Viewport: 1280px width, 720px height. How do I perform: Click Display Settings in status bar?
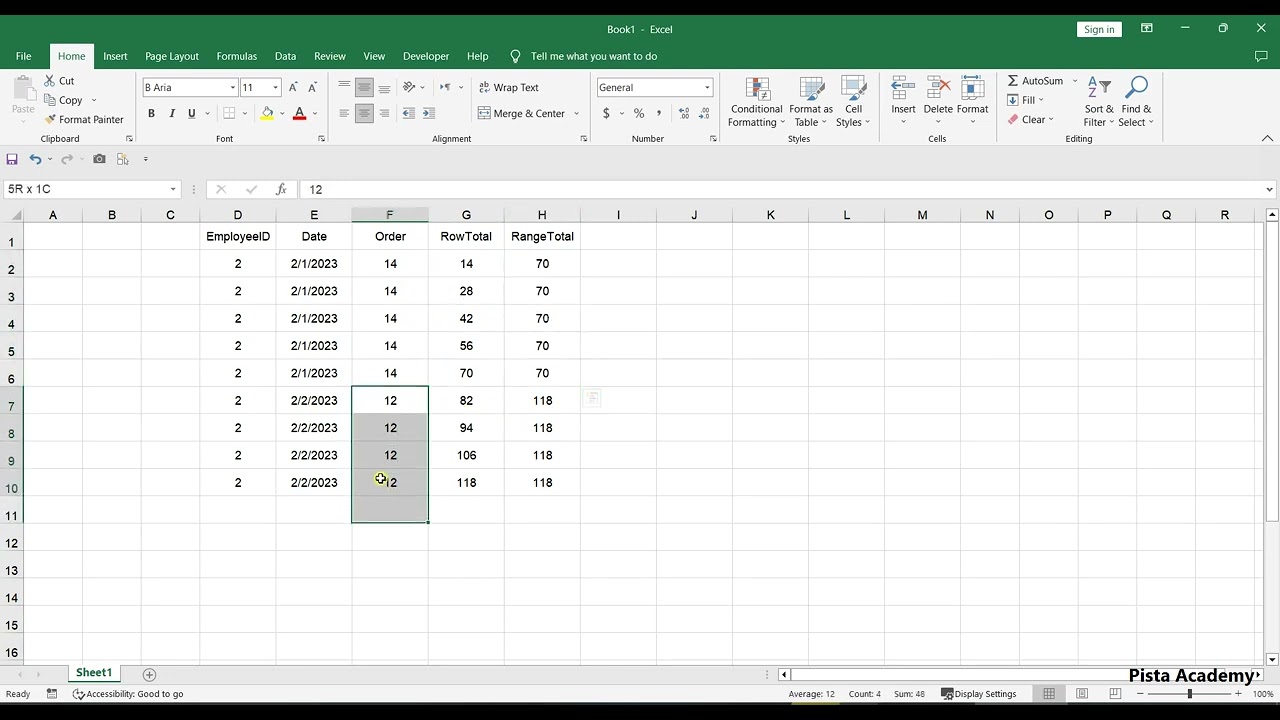[979, 694]
